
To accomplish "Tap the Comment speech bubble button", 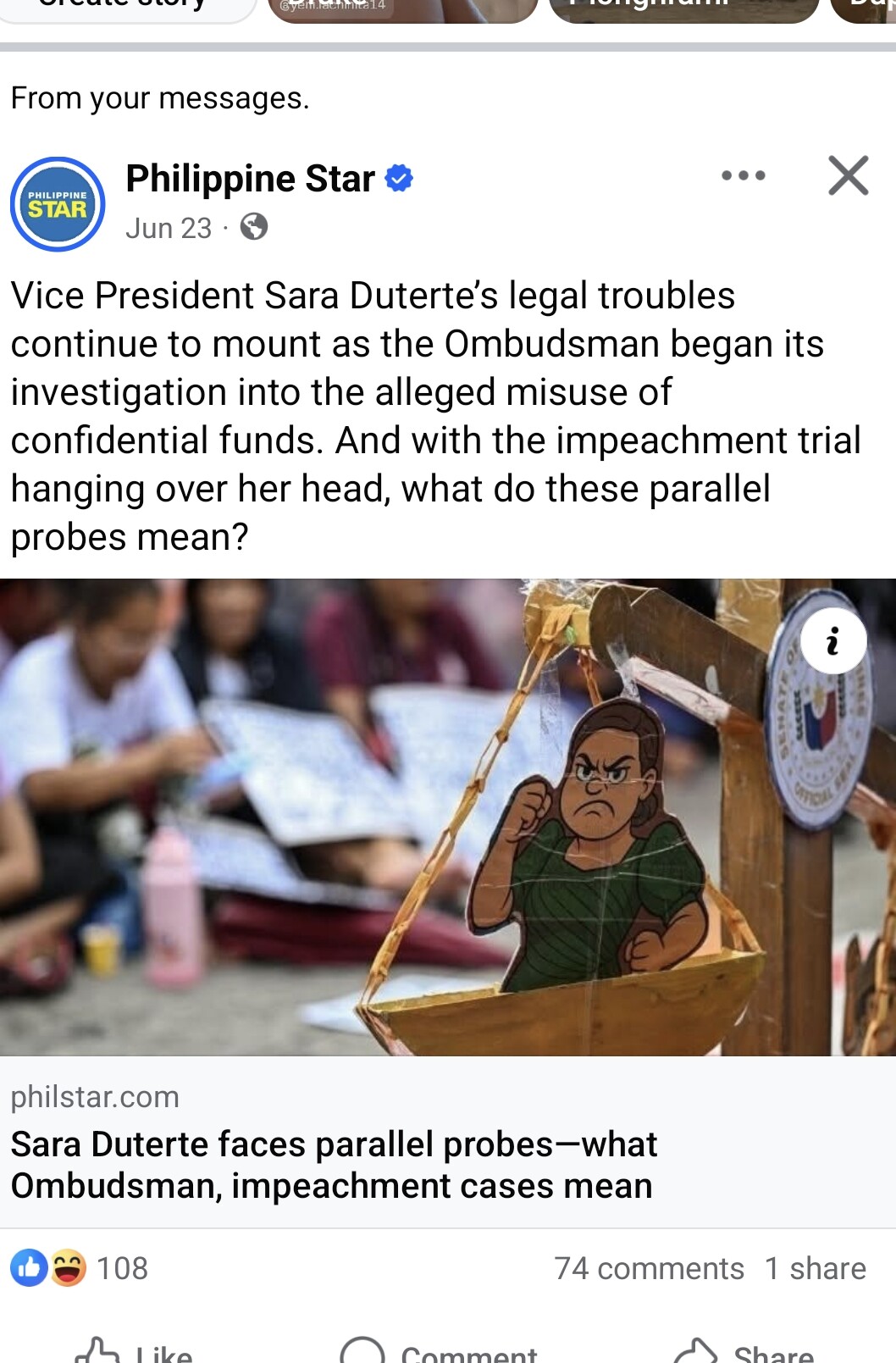I will (x=439, y=1352).
